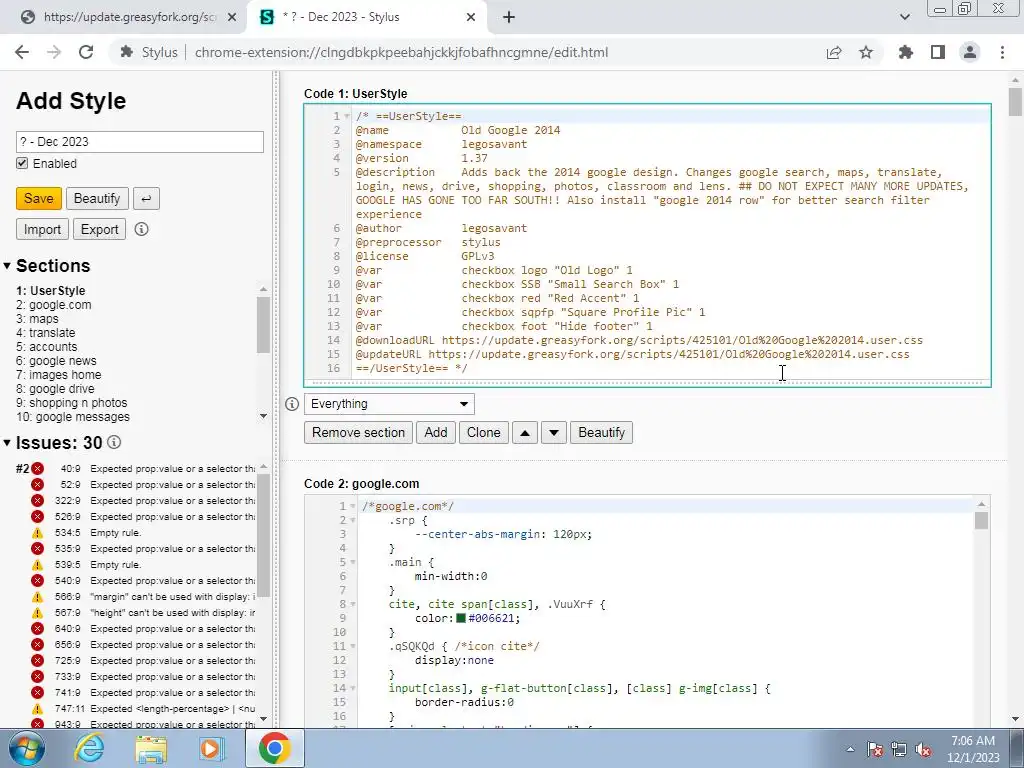Toggle the Enabled checkbox

[x=22, y=163]
